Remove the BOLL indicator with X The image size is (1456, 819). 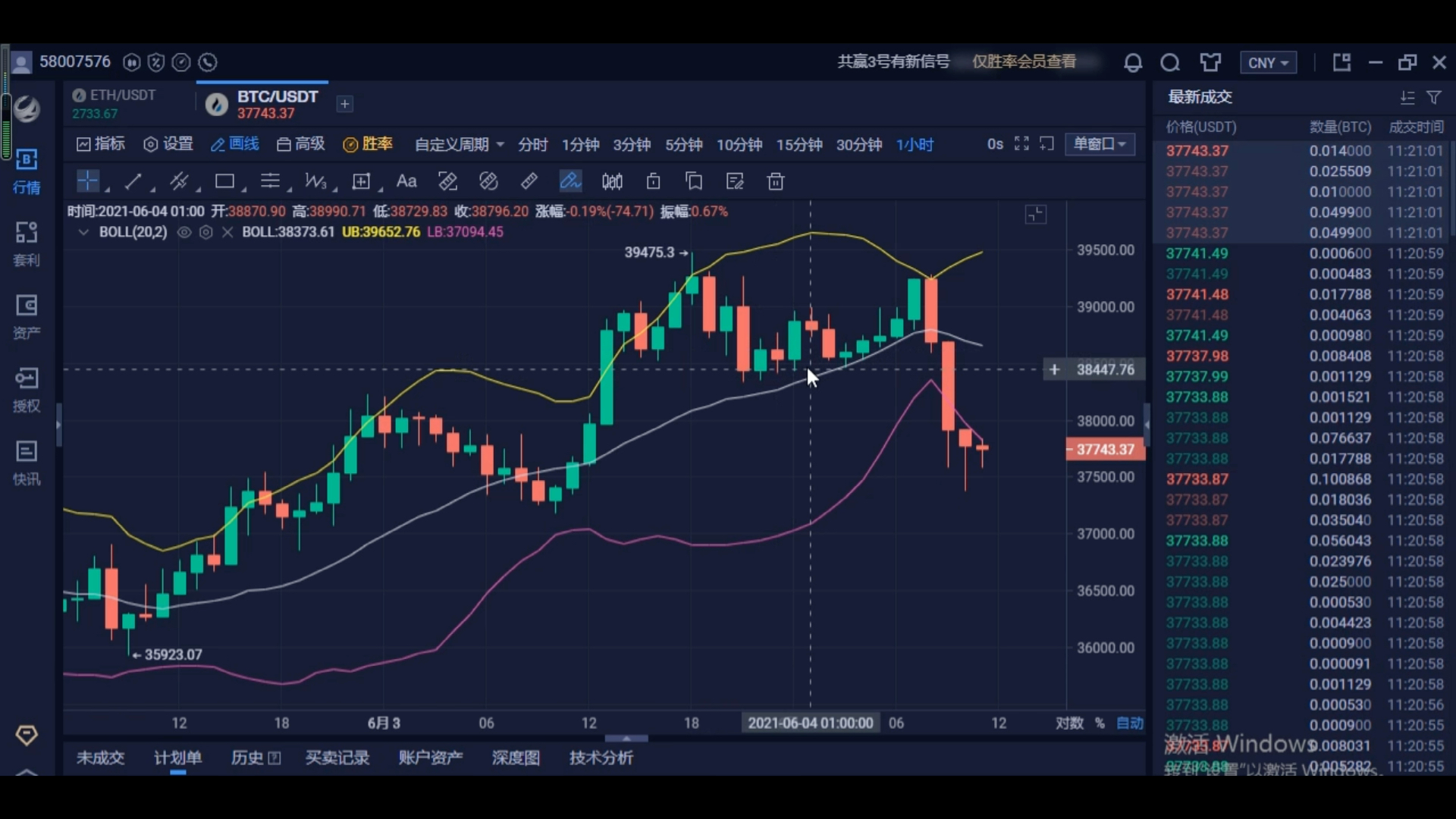pyautogui.click(x=227, y=232)
